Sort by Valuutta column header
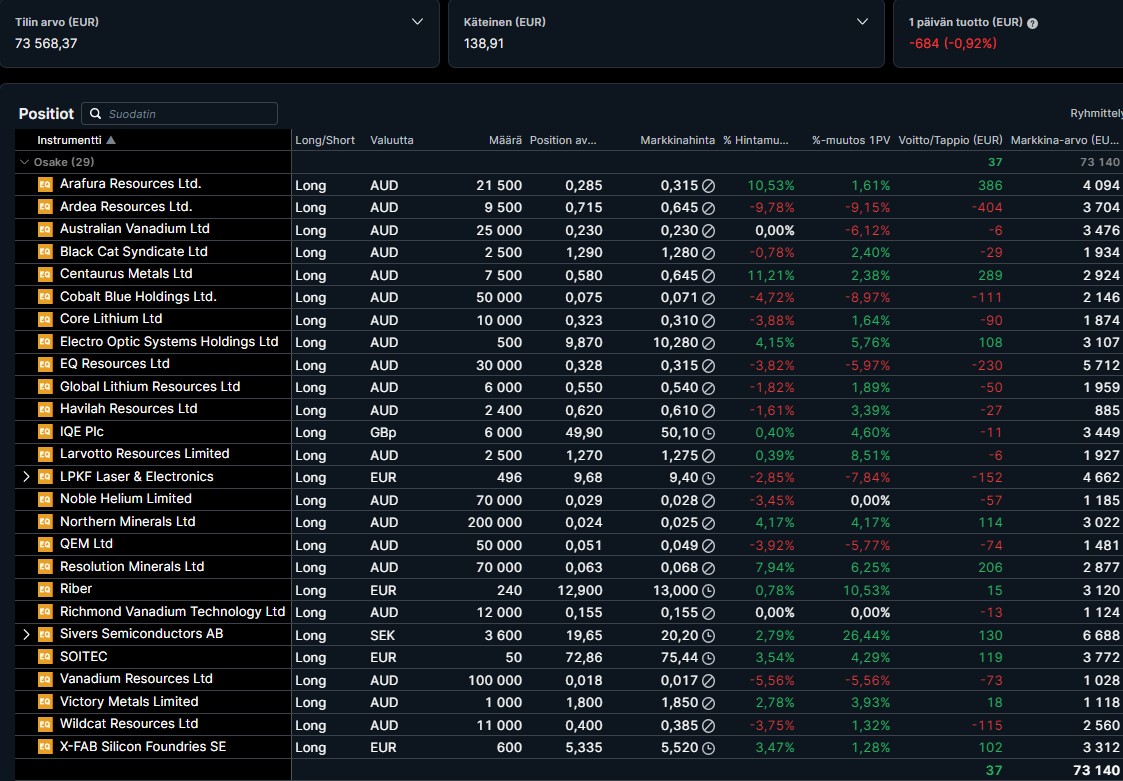 pyautogui.click(x=392, y=140)
